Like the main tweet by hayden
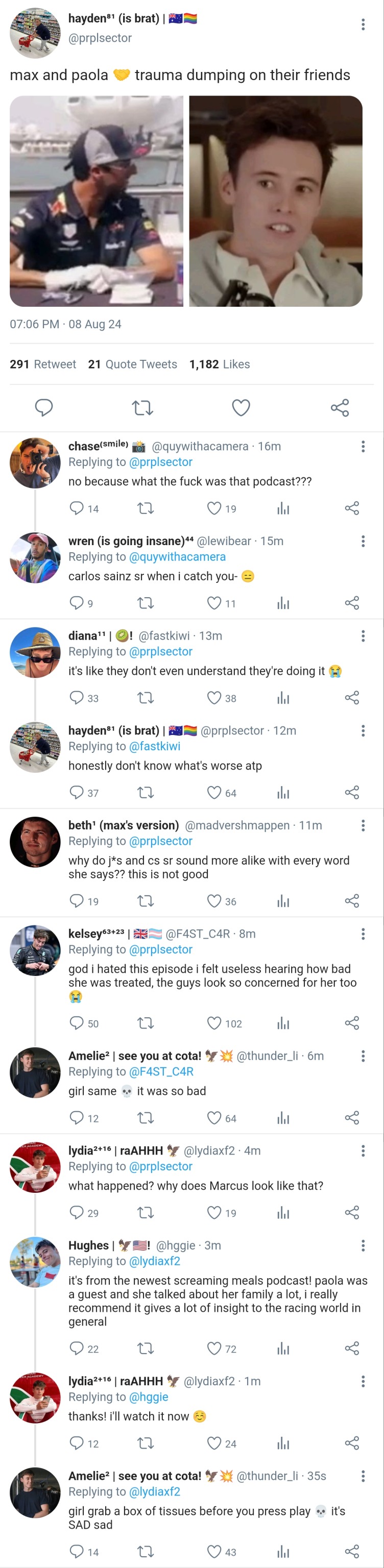Viewport: 384px width, 1568px height. 241,407
